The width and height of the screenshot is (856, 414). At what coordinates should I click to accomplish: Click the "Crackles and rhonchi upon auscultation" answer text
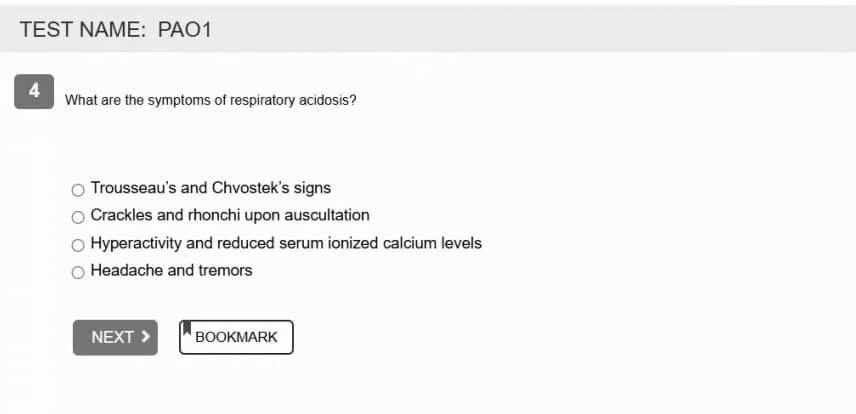pyautogui.click(x=229, y=215)
